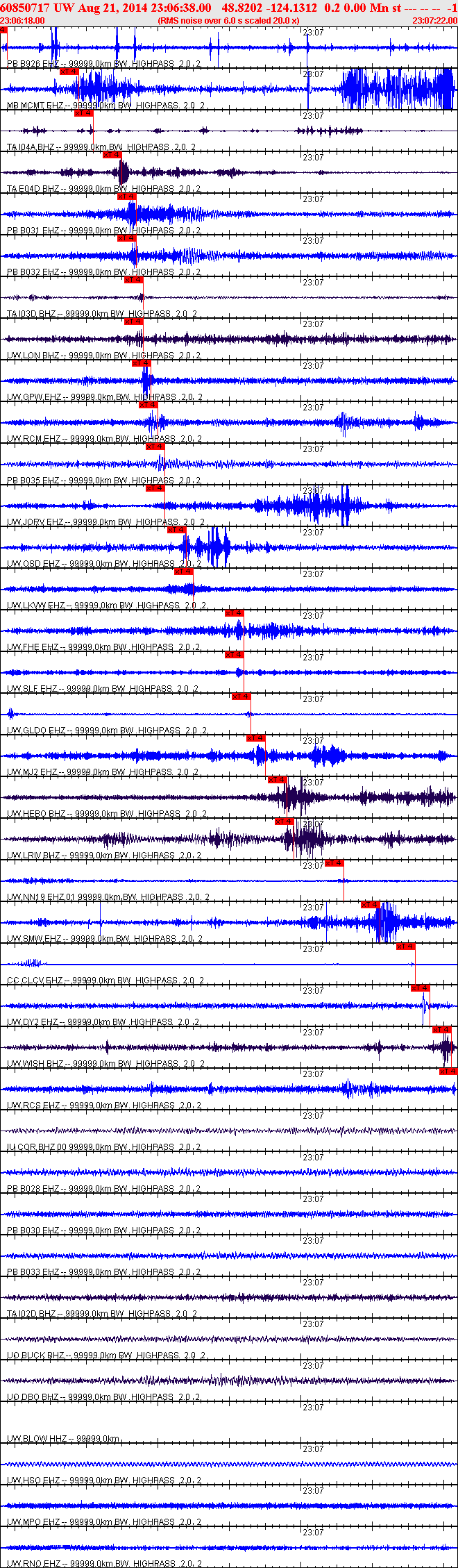Viewport: 458px width, 1568px height.
Task: Select the CC CLCV EHZ station label
Action: coord(105,981)
